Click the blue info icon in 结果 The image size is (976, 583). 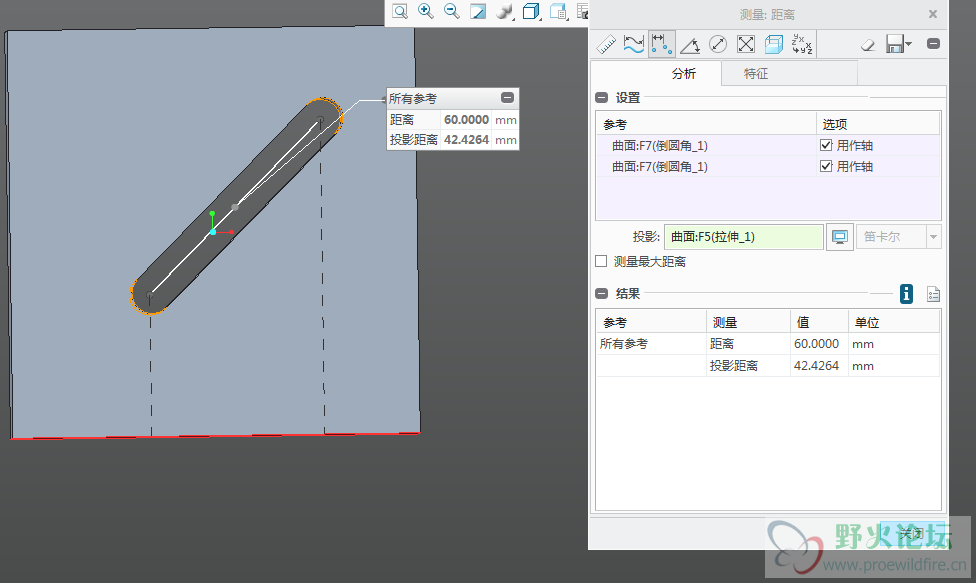click(906, 294)
